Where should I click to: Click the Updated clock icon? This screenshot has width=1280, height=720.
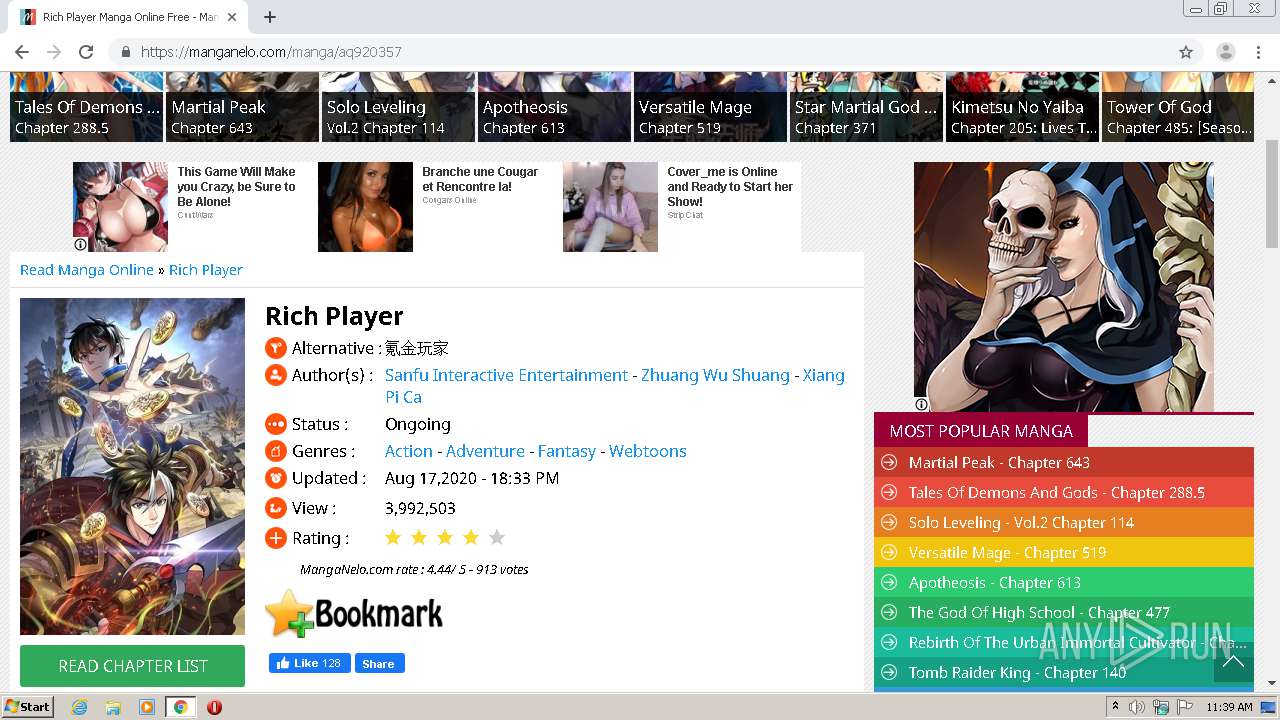276,478
